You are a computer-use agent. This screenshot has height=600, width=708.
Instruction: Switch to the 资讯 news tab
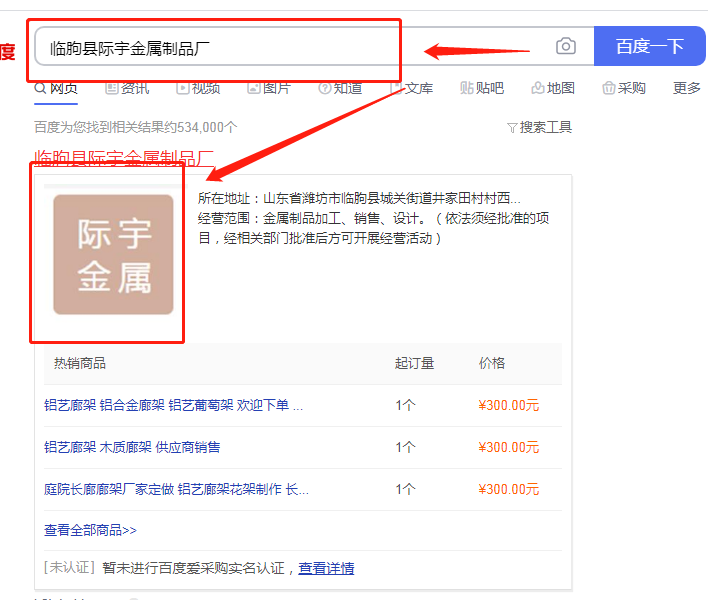coord(127,88)
